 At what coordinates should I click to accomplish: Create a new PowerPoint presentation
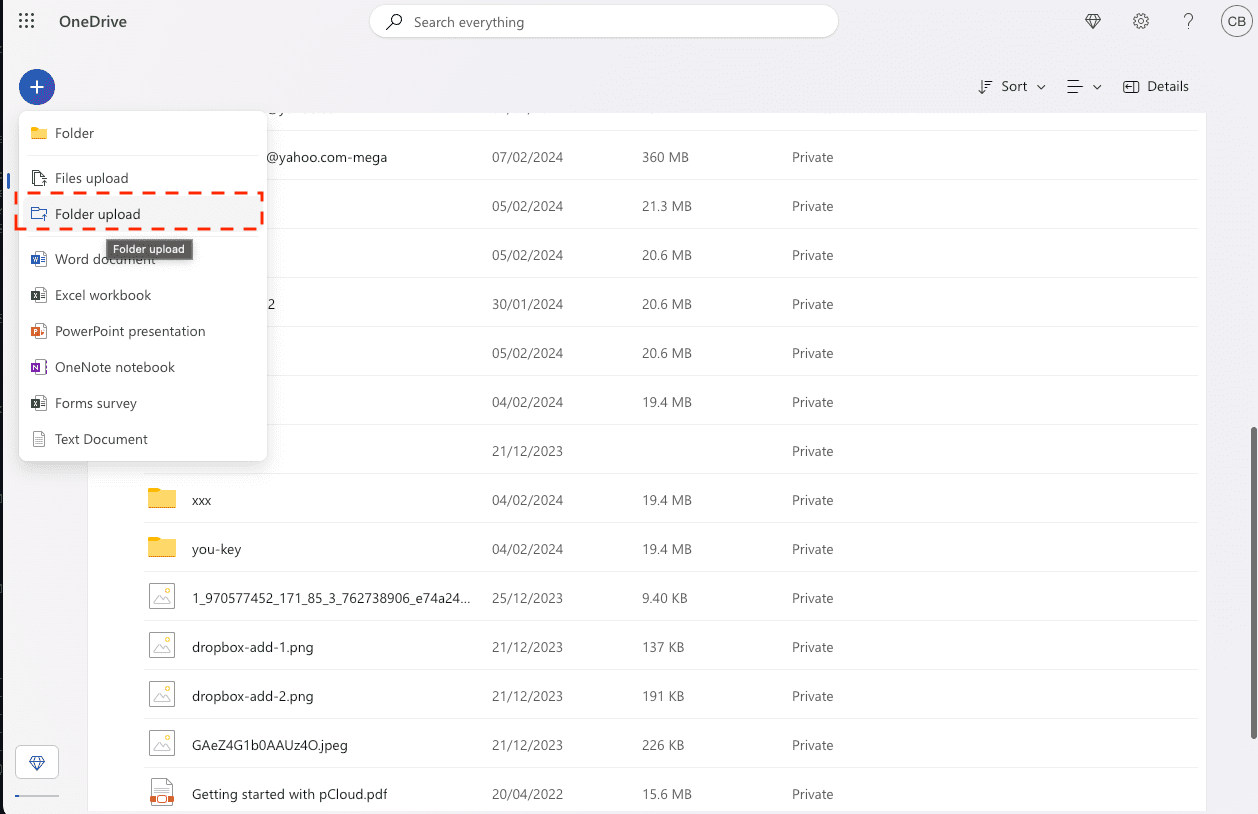(143, 331)
